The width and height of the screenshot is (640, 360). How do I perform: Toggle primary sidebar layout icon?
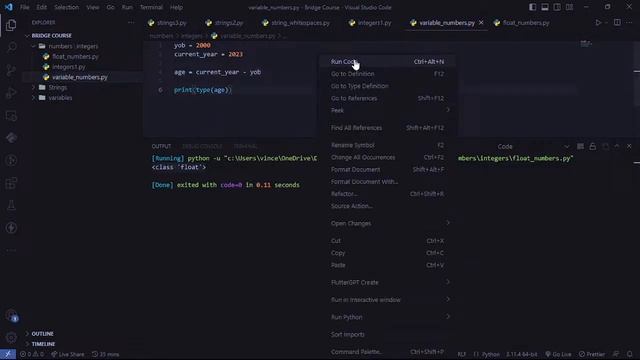tap(532, 7)
